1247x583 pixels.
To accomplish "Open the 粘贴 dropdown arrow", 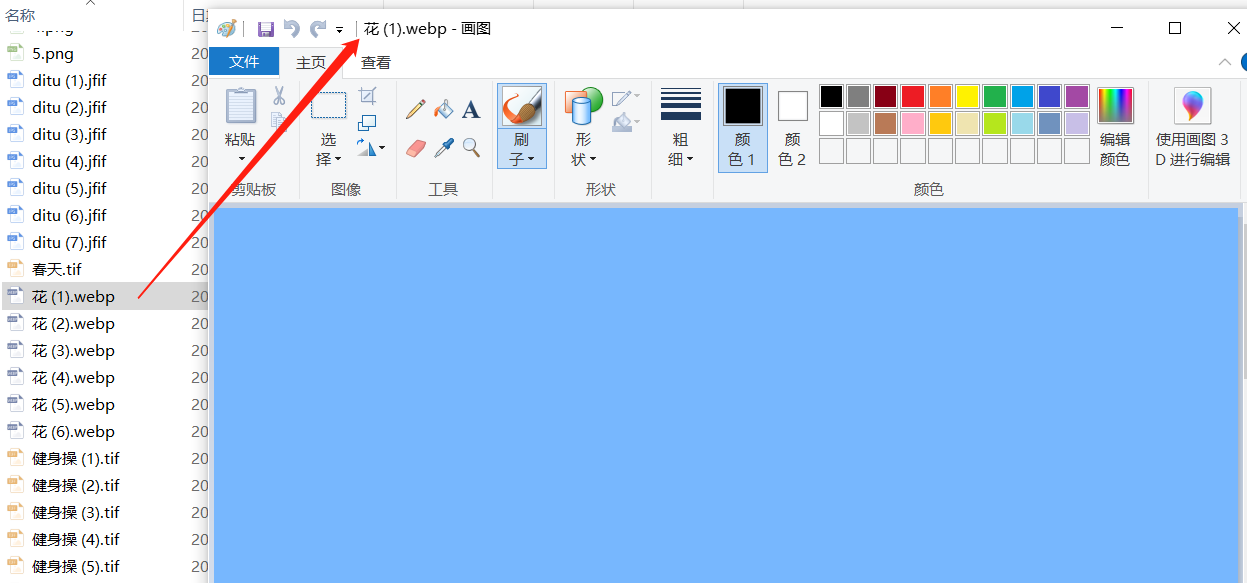I will tap(241, 159).
